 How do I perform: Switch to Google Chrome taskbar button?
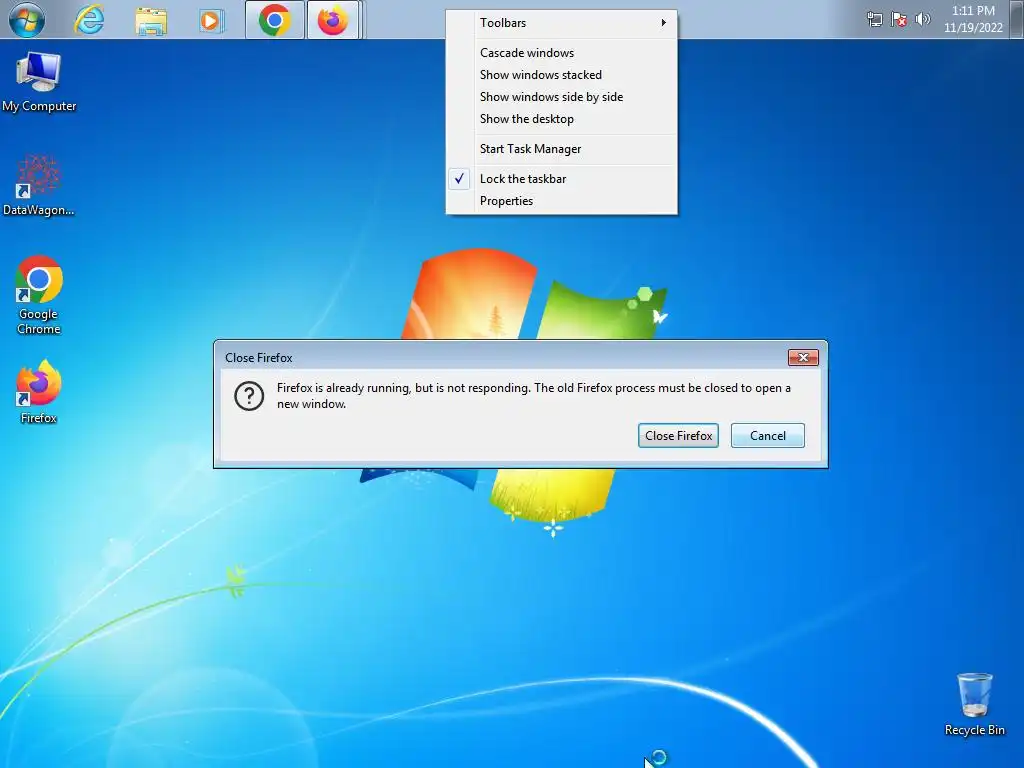pyautogui.click(x=275, y=20)
